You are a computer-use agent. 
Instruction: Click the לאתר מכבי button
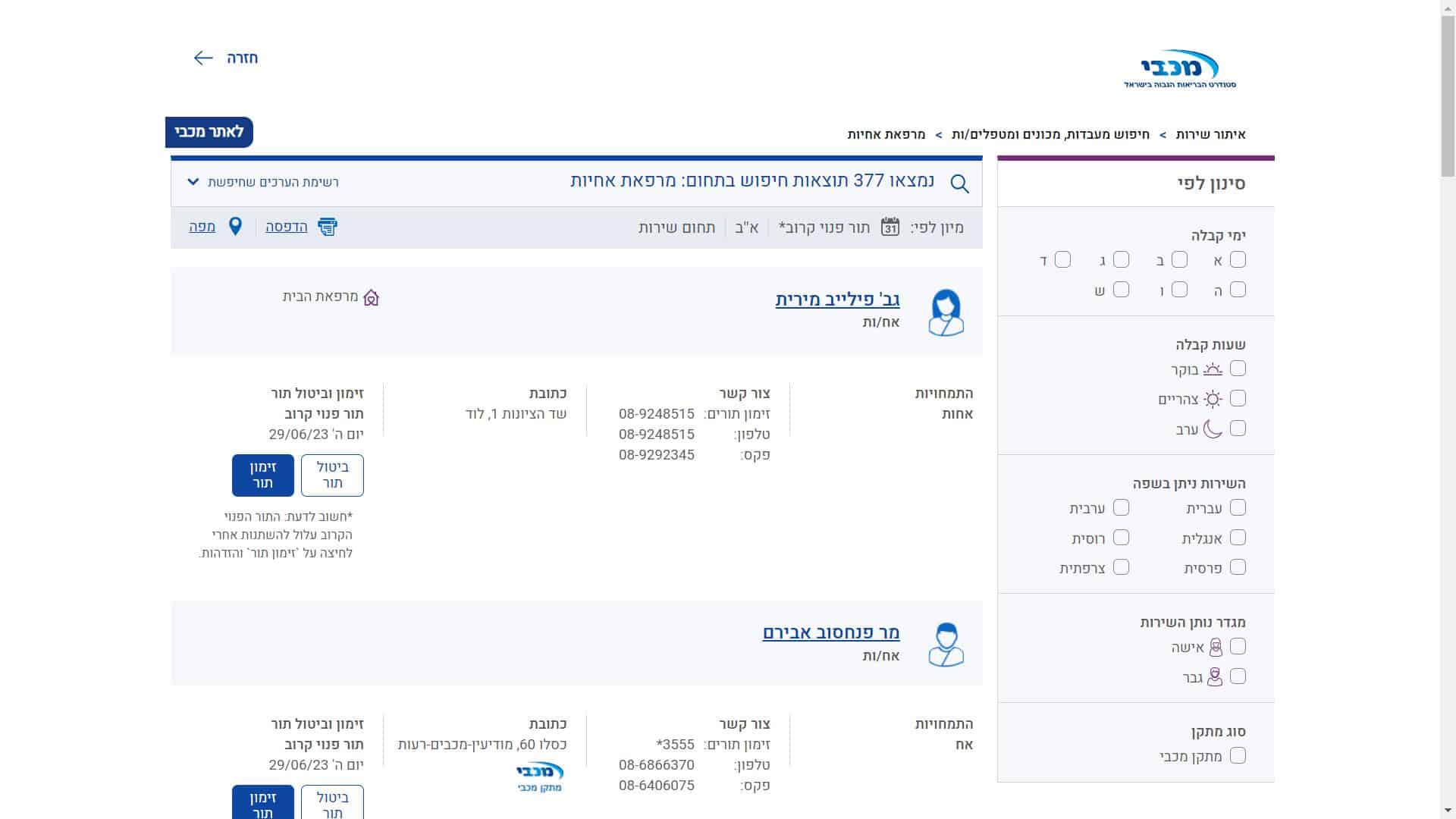pos(209,132)
